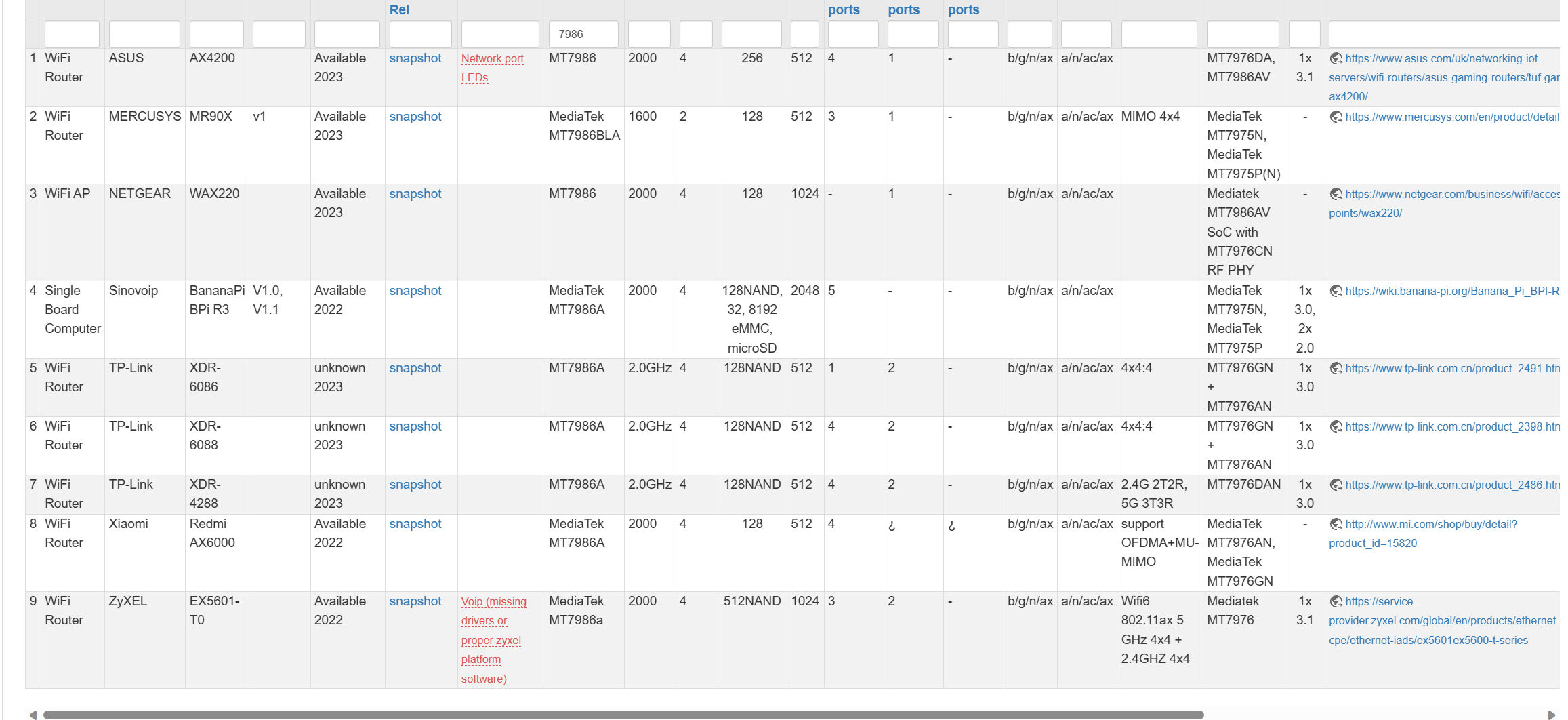Open the mi.com product_id=15820 URL
Screen dimensions: 1568x720
1423,534
